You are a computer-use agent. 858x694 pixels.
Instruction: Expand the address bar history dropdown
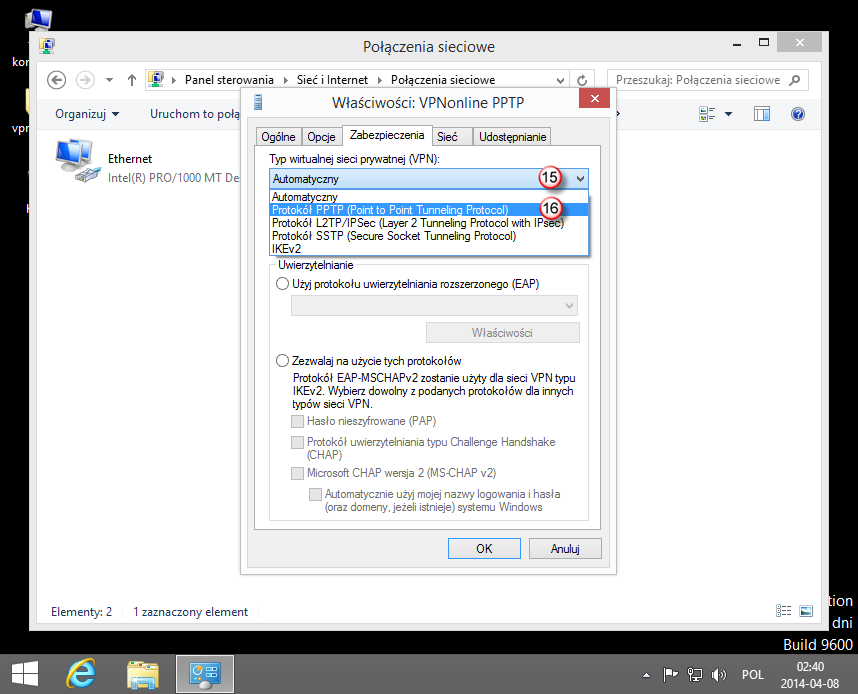[560, 80]
